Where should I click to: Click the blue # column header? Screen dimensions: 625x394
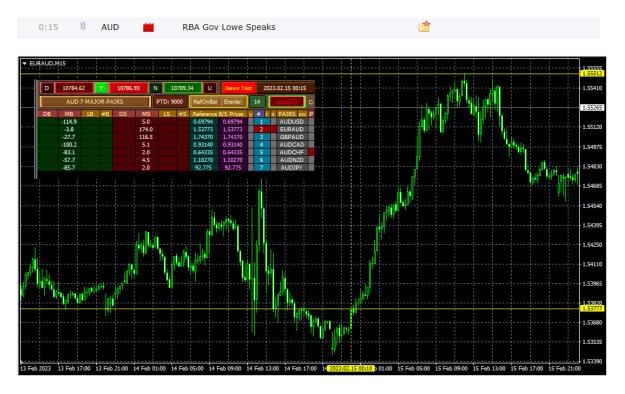pyautogui.click(x=259, y=114)
